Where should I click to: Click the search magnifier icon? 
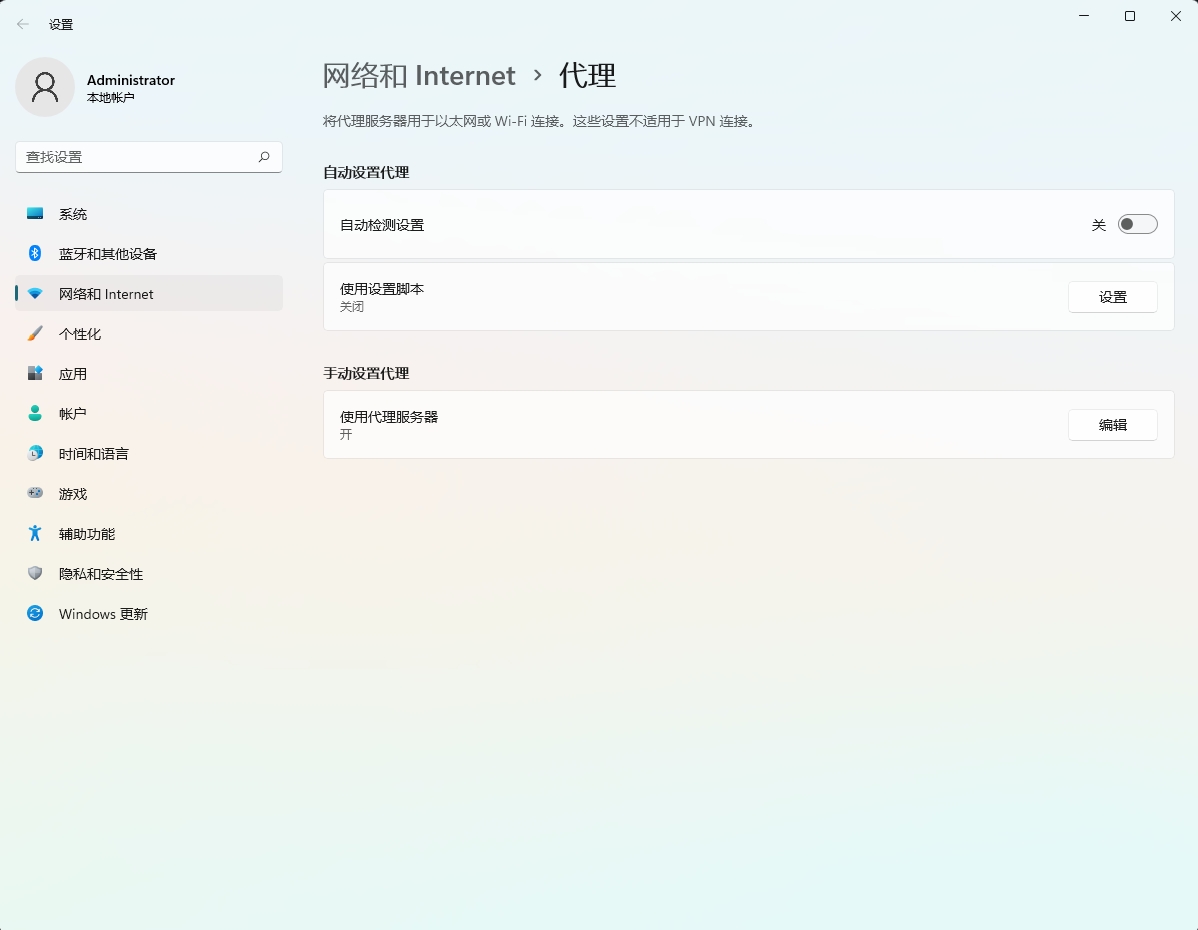(264, 157)
